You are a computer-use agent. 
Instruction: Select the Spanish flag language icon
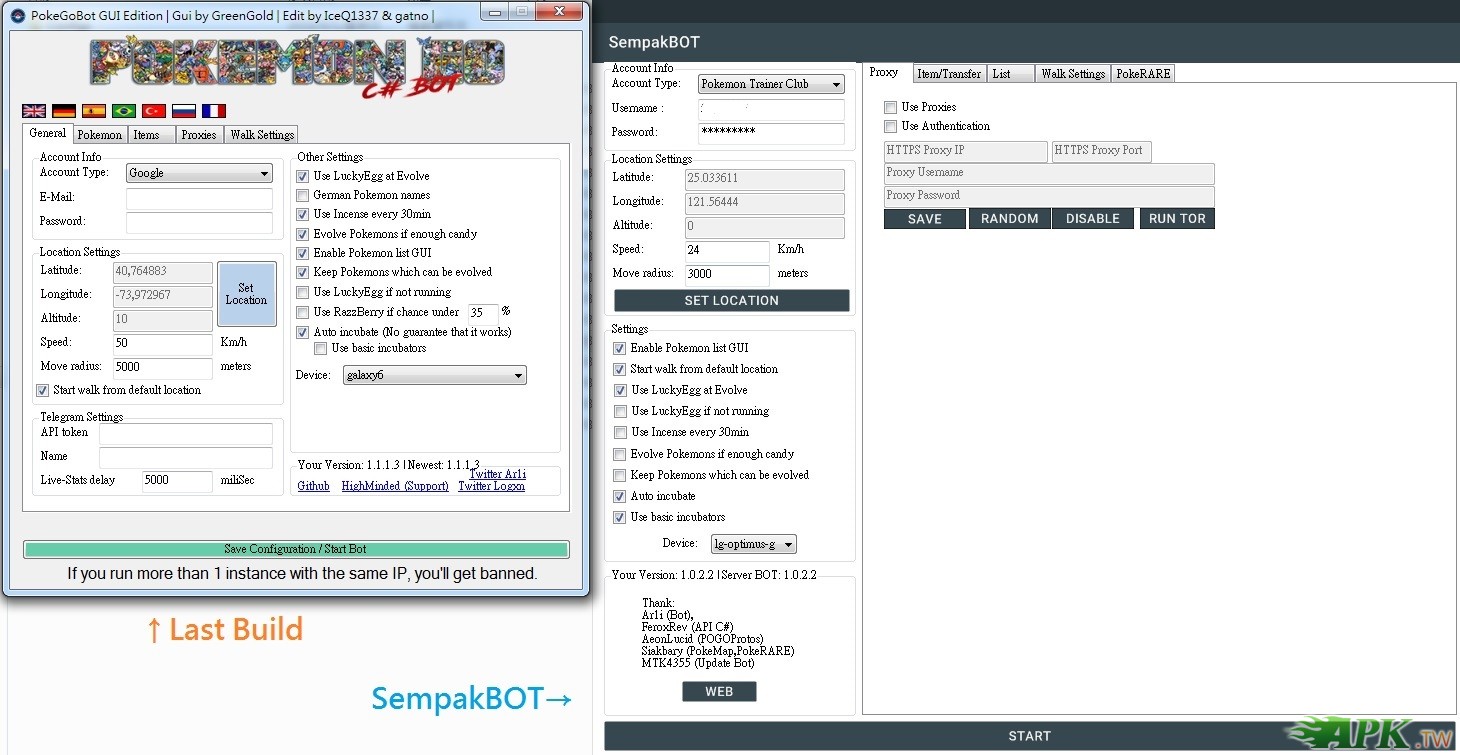pyautogui.click(x=94, y=111)
